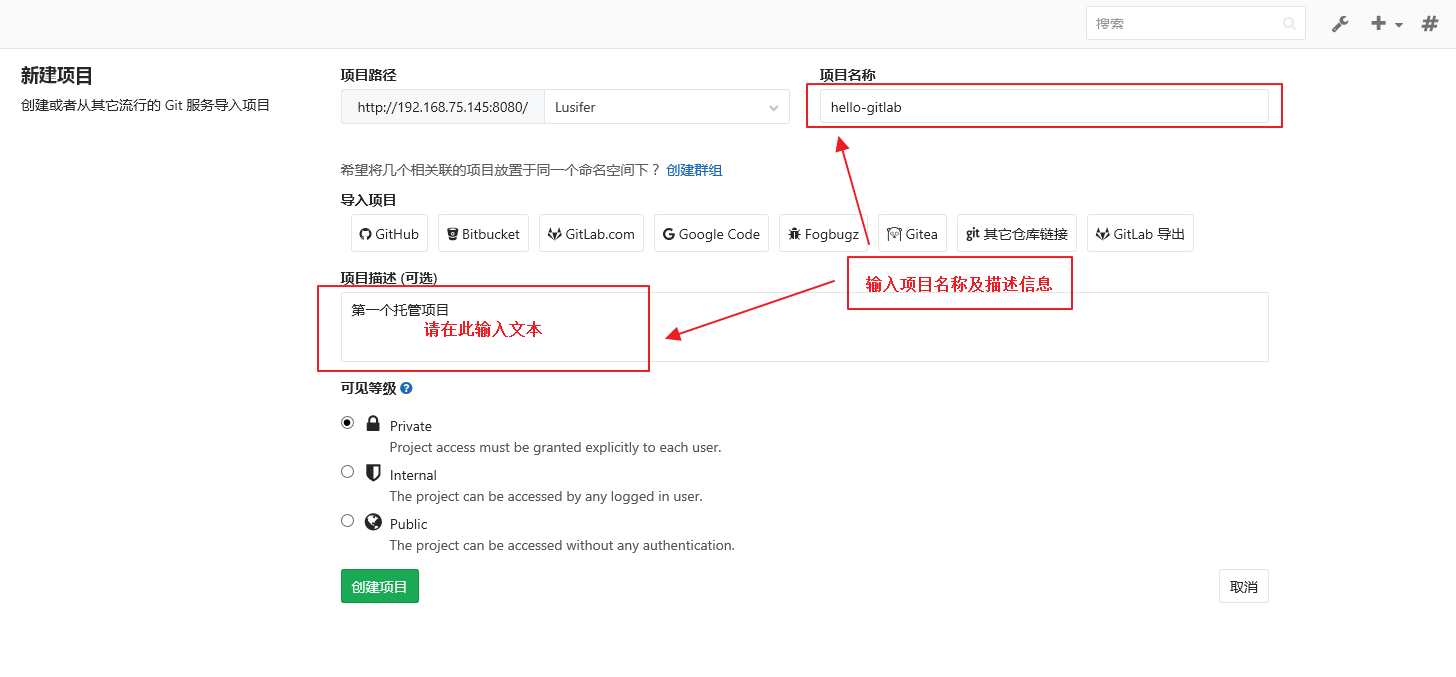Click the search magnifier icon
Image resolution: width=1456 pixels, height=677 pixels.
(x=1290, y=24)
